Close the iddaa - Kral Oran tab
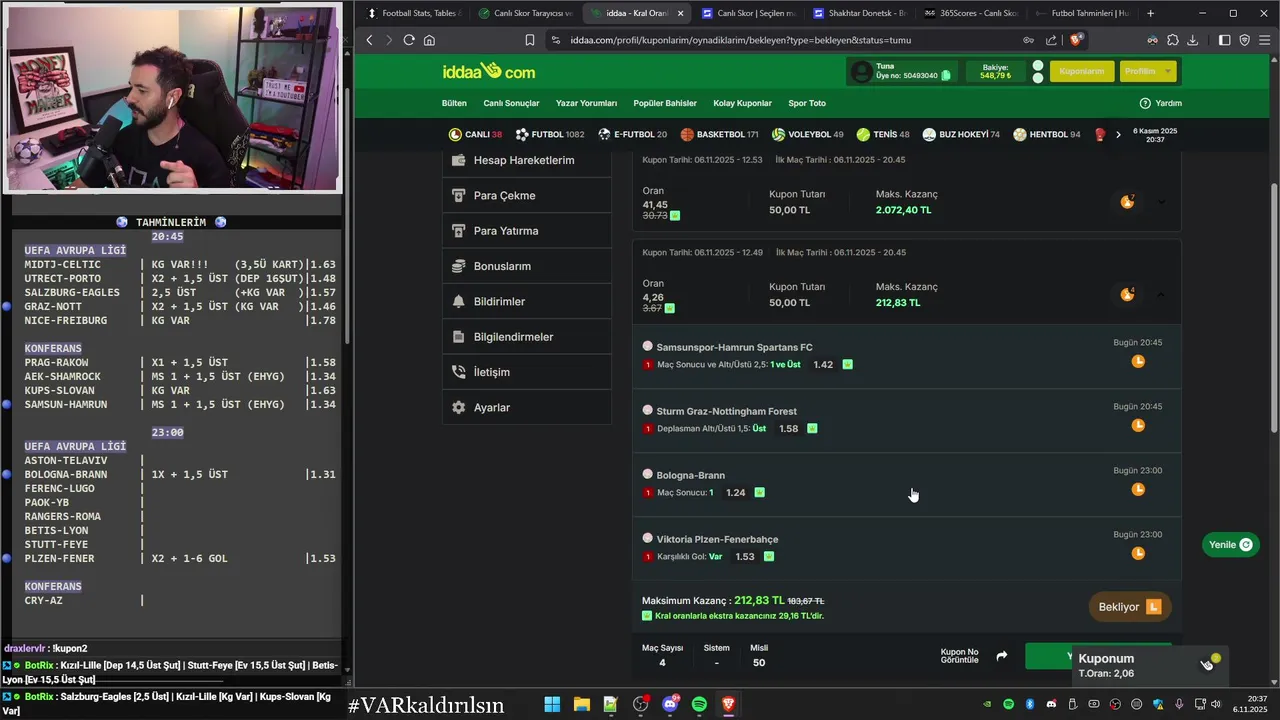 681,13
